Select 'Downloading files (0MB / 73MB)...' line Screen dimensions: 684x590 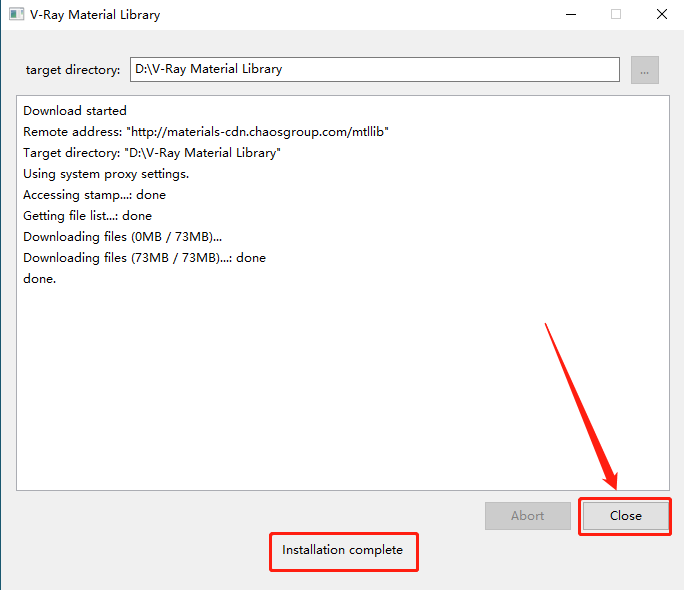pos(123,237)
